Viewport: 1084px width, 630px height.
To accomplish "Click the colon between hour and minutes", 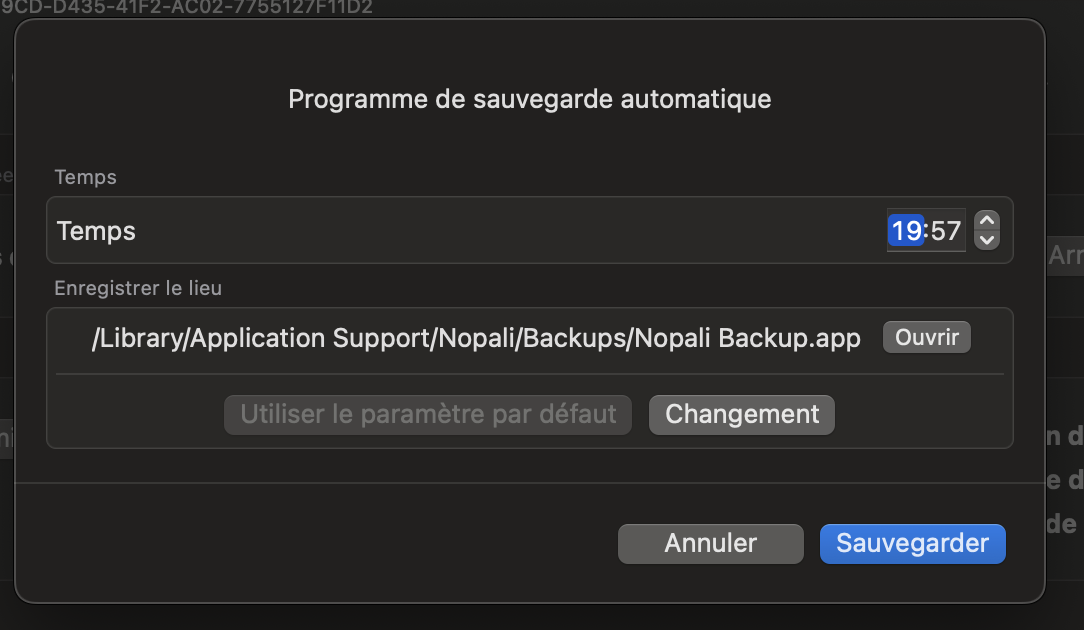I will (x=926, y=230).
